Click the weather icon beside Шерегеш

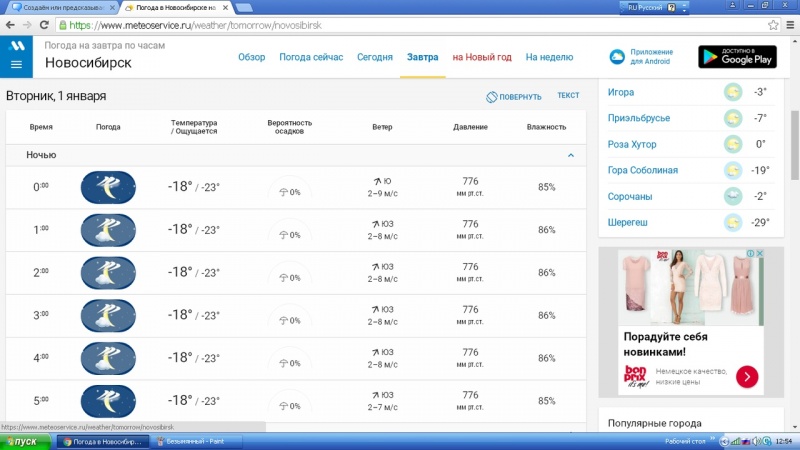tap(733, 222)
